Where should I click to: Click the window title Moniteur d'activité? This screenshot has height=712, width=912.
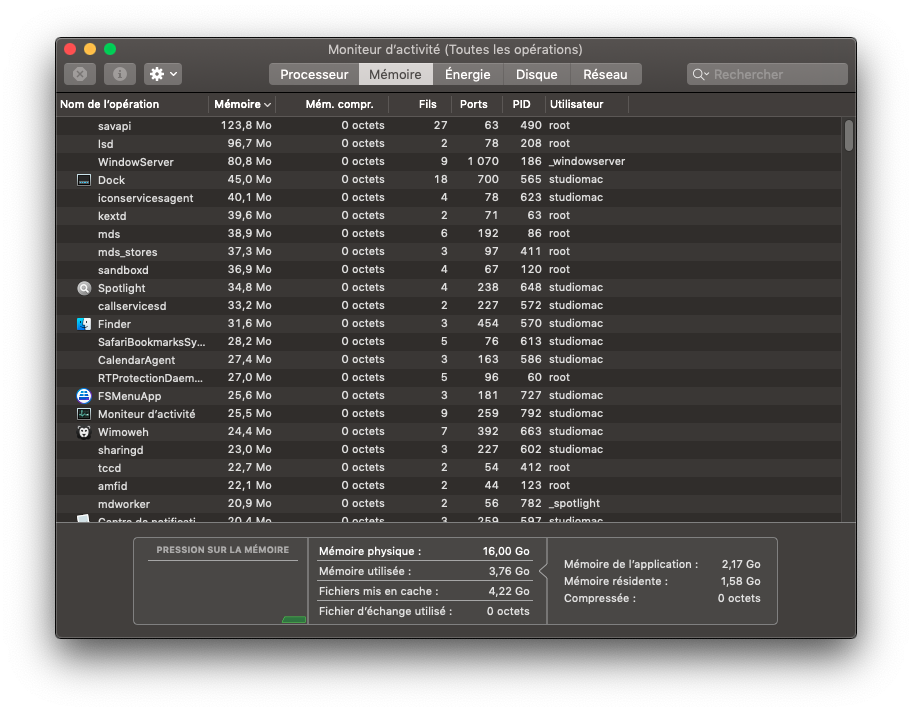point(455,50)
